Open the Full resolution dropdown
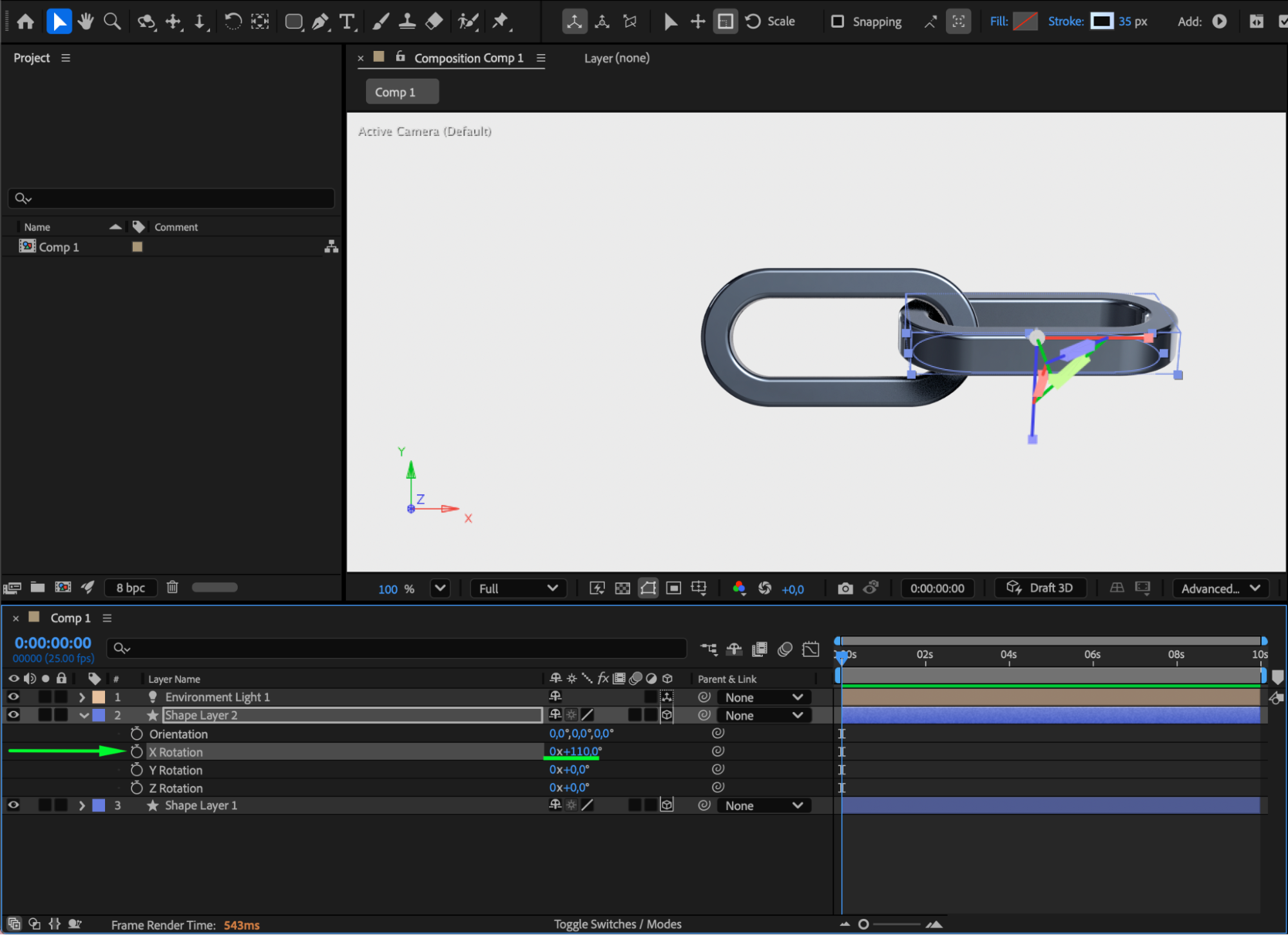Viewport: 1288px width, 935px height. [517, 588]
